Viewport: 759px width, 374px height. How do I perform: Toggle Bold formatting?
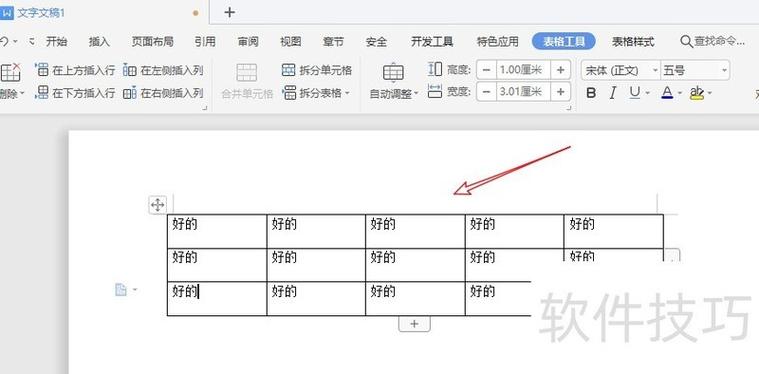591,93
